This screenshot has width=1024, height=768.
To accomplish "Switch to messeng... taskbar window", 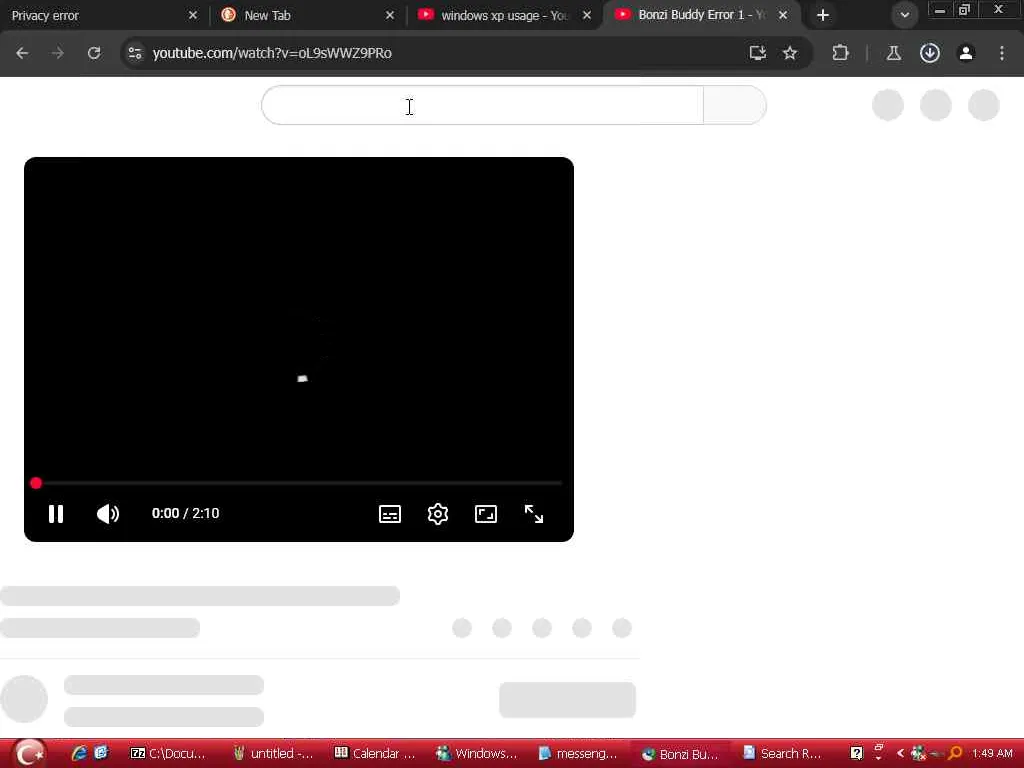I will 580,754.
